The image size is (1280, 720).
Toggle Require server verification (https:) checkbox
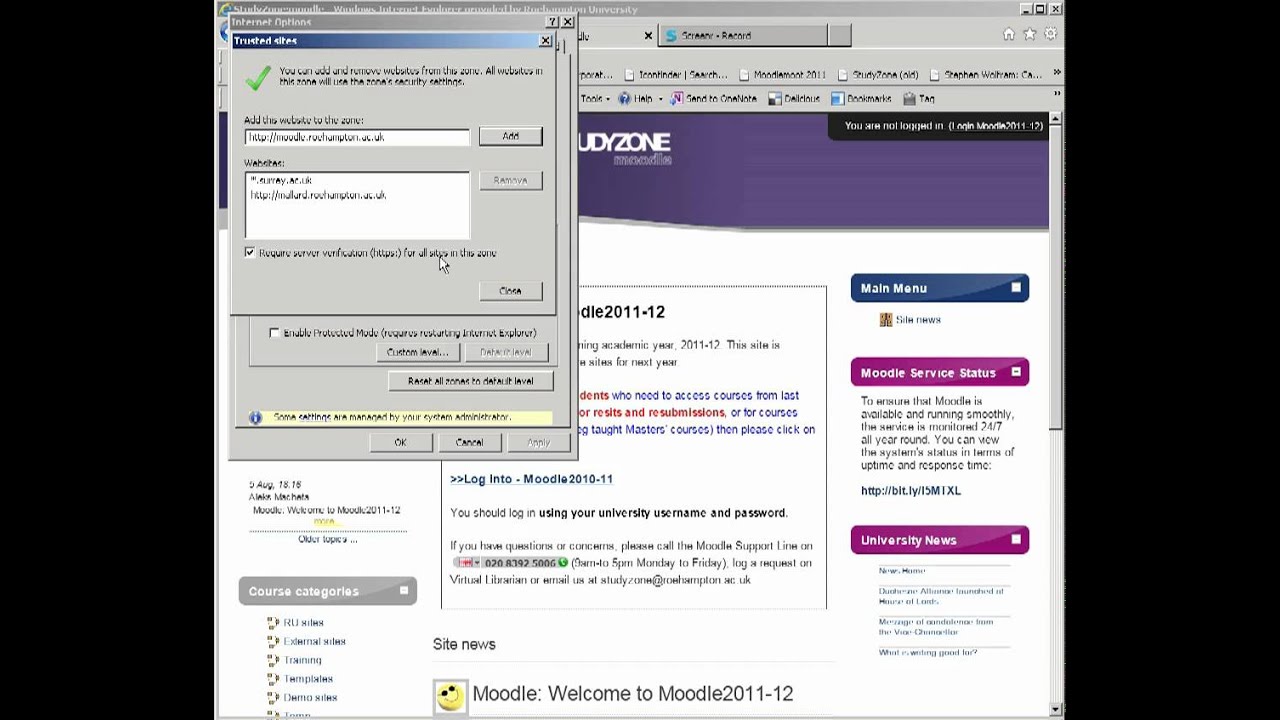250,253
